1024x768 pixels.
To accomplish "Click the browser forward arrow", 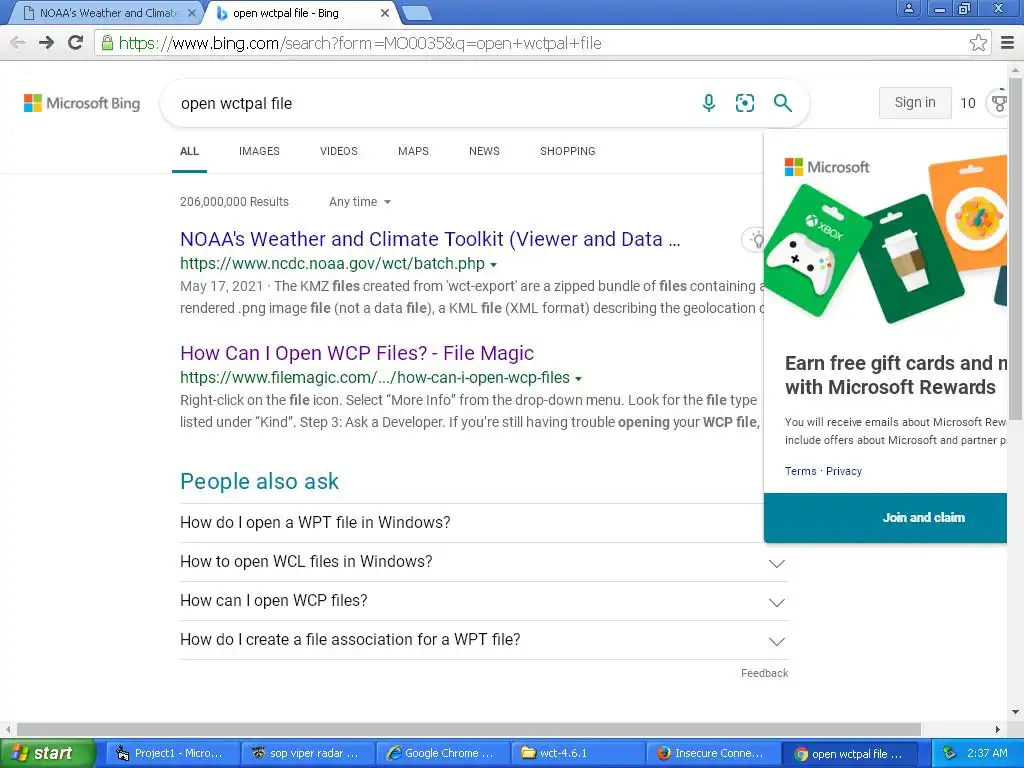I will tap(46, 43).
